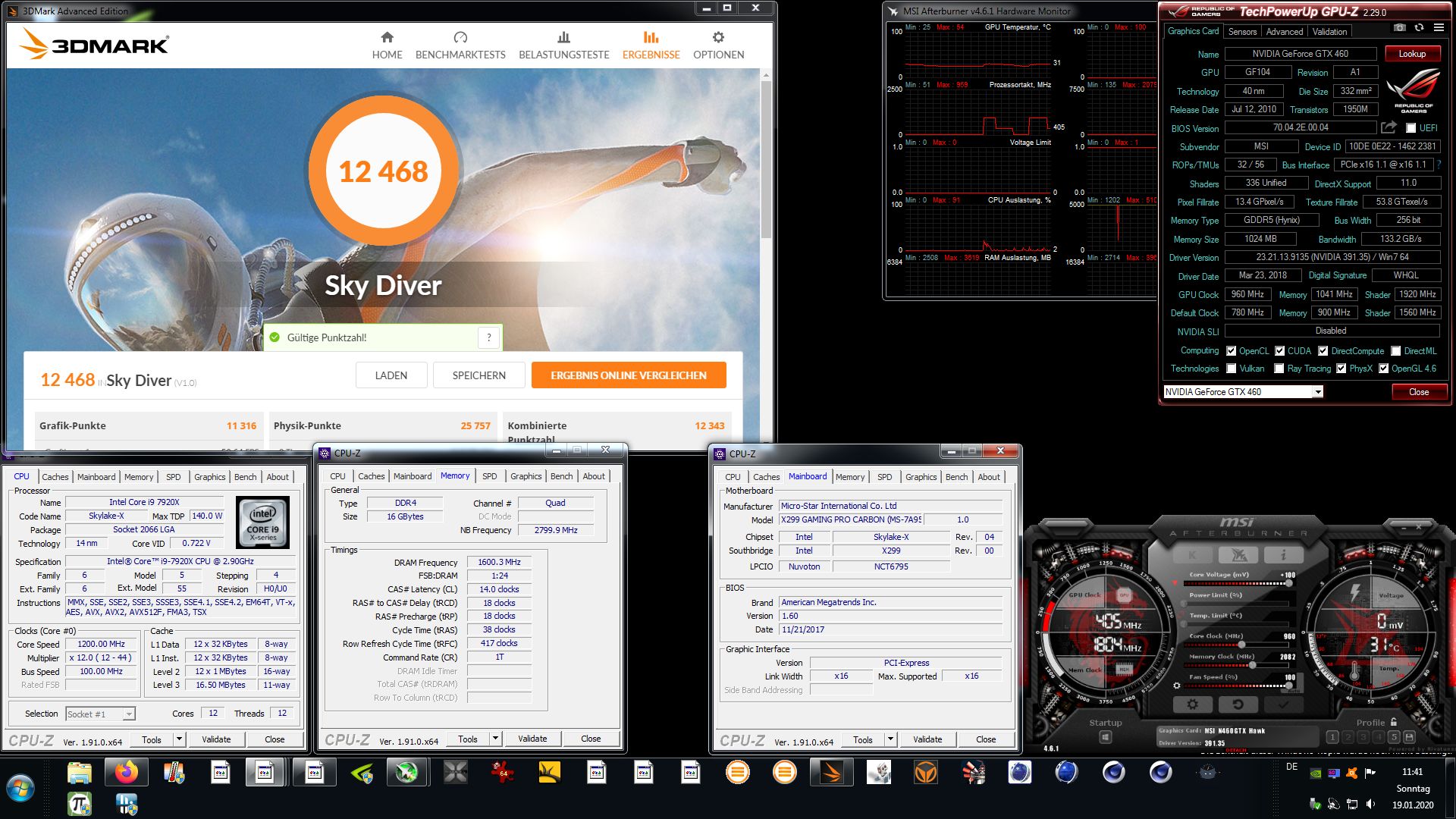This screenshot has height=819, width=1456.
Task: Select Afterburner profile slot 5
Action: (1394, 737)
